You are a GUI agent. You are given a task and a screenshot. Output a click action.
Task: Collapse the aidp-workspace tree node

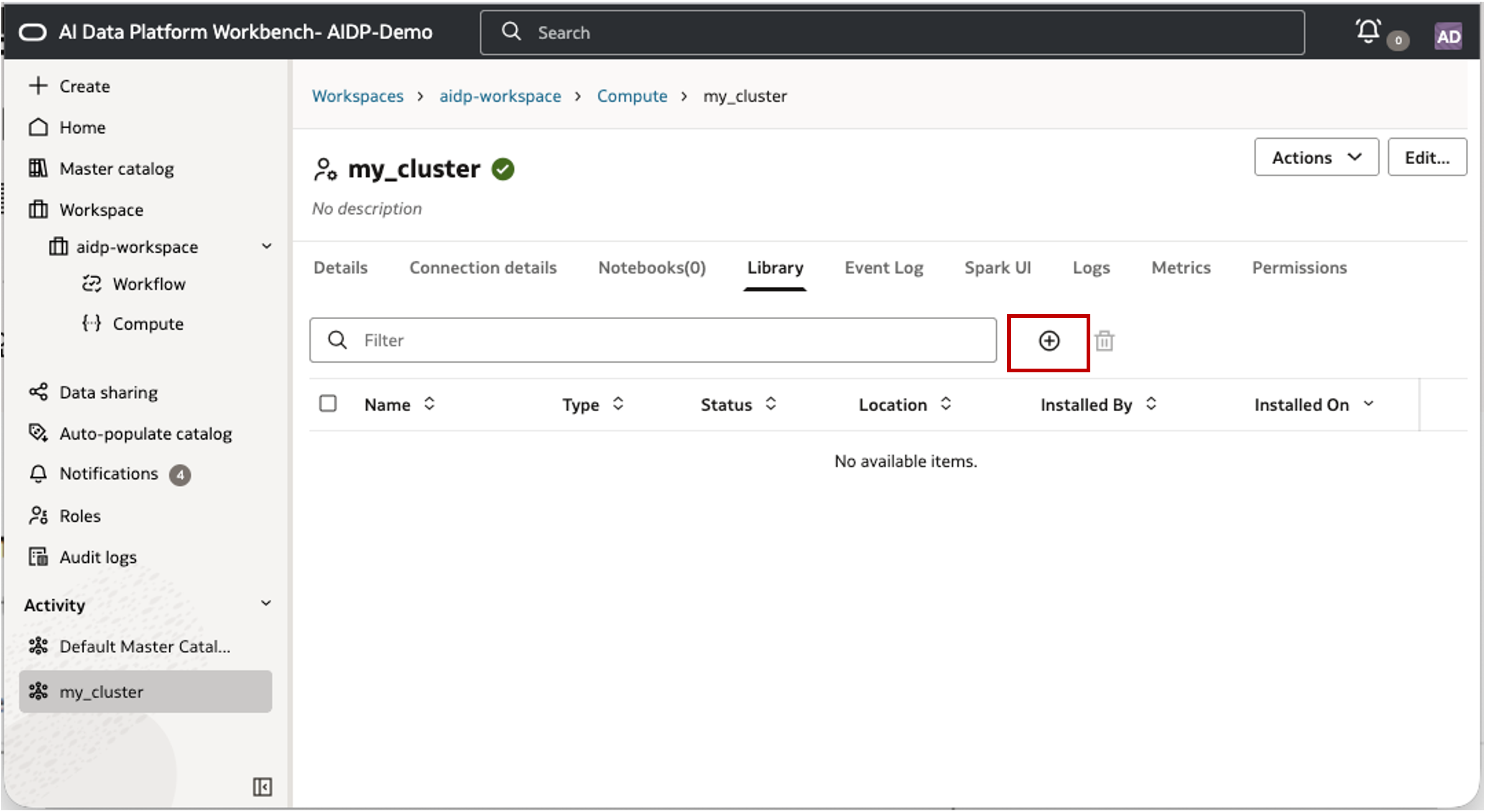(266, 247)
